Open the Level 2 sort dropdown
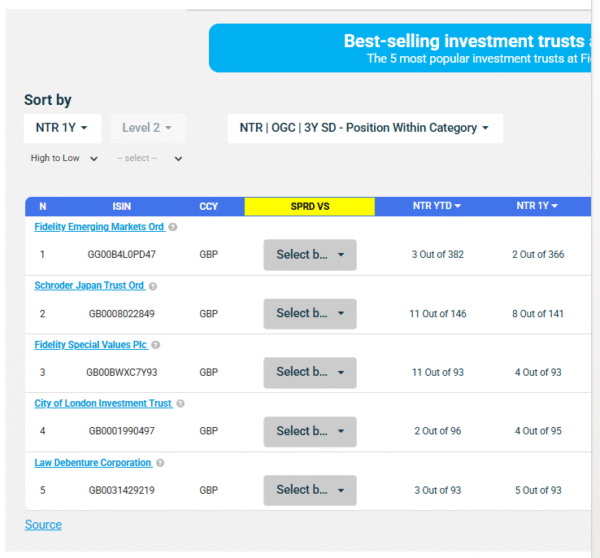This screenshot has width=600, height=558. pyautogui.click(x=147, y=128)
